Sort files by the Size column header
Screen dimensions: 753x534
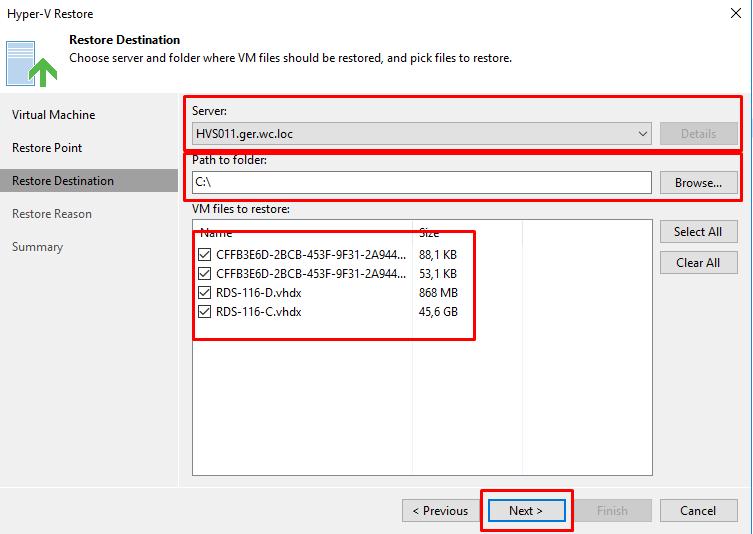tap(429, 233)
